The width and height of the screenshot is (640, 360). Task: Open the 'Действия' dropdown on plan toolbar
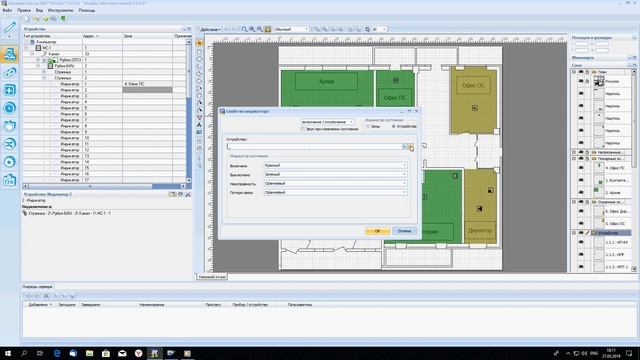[x=210, y=29]
